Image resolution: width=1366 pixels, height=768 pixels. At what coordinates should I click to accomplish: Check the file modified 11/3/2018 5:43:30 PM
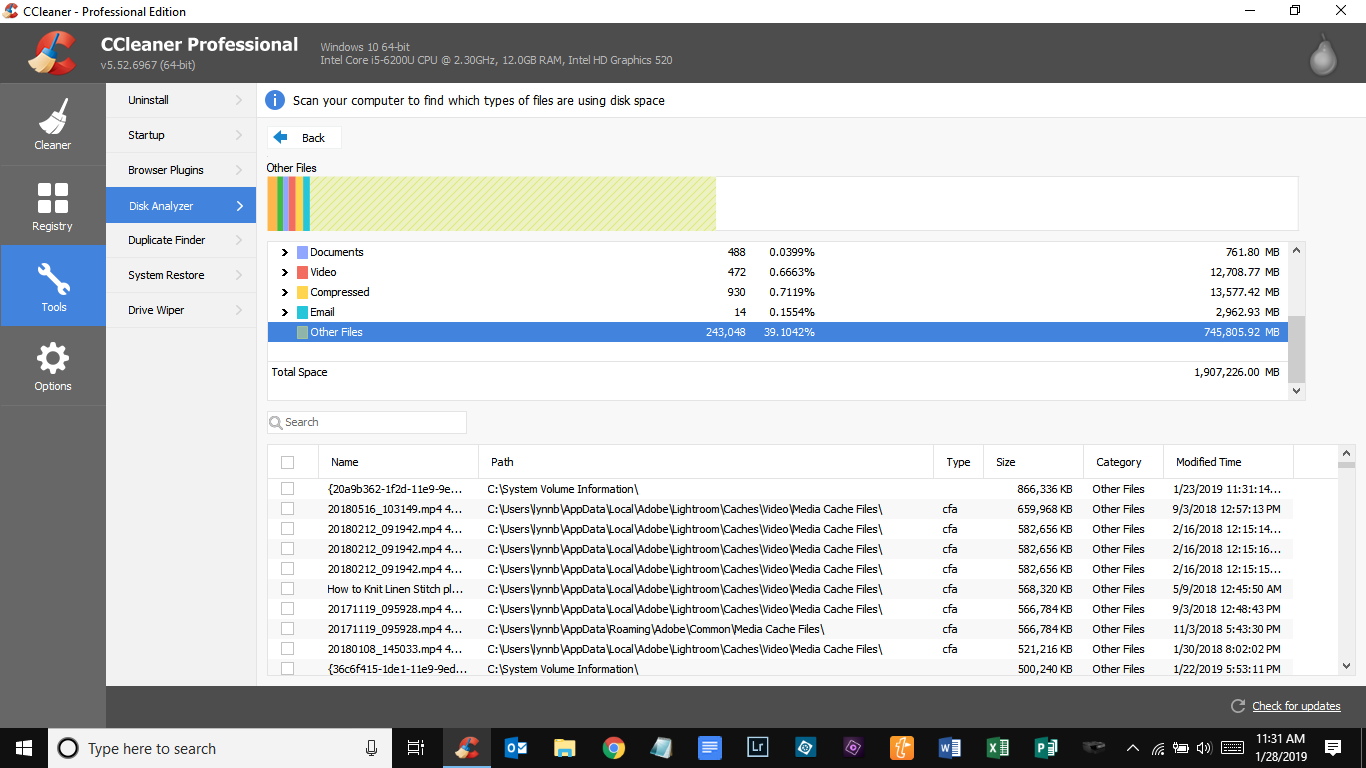click(288, 629)
